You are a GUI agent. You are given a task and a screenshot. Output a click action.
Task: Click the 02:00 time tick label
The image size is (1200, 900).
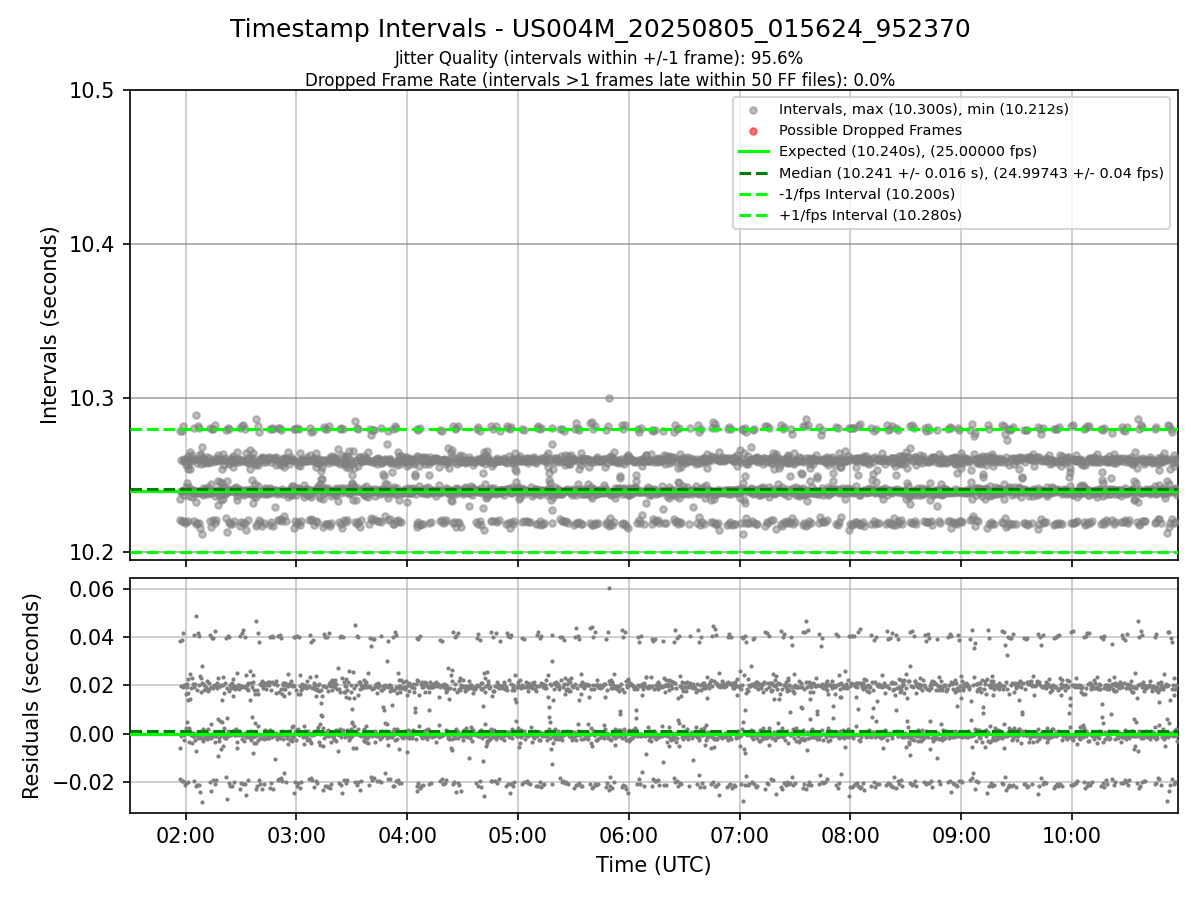pos(185,833)
